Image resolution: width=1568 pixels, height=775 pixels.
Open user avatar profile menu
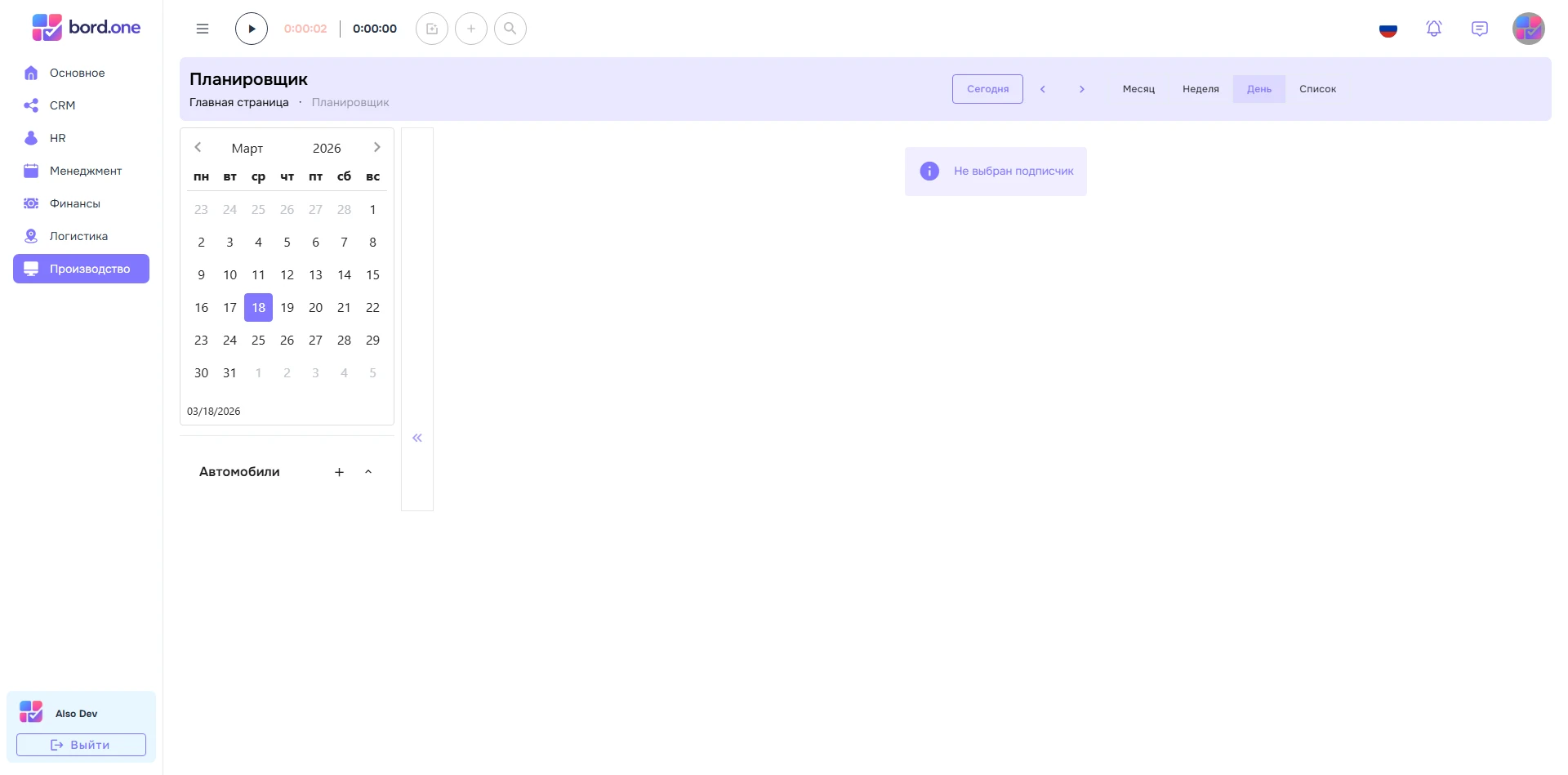(x=1529, y=29)
